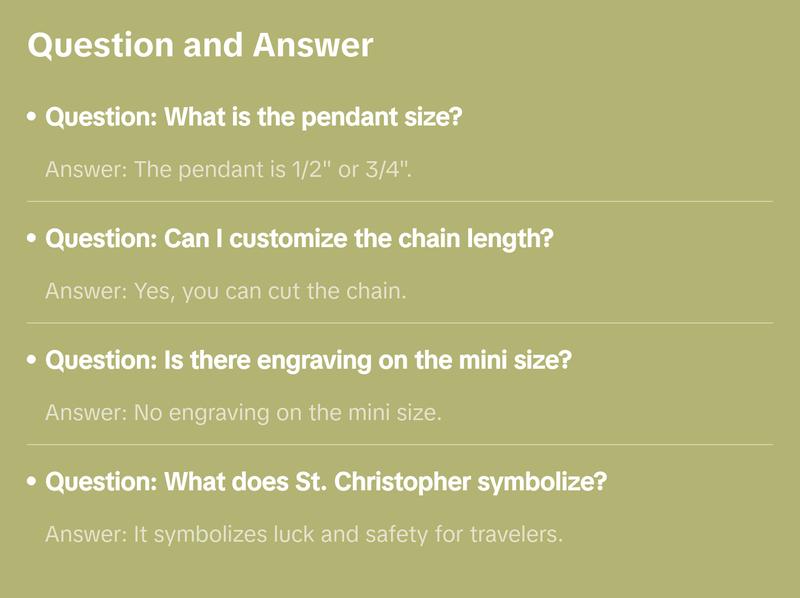Click the divider line below the chain answer
Image resolution: width=800 pixels, height=598 pixels.
point(400,323)
